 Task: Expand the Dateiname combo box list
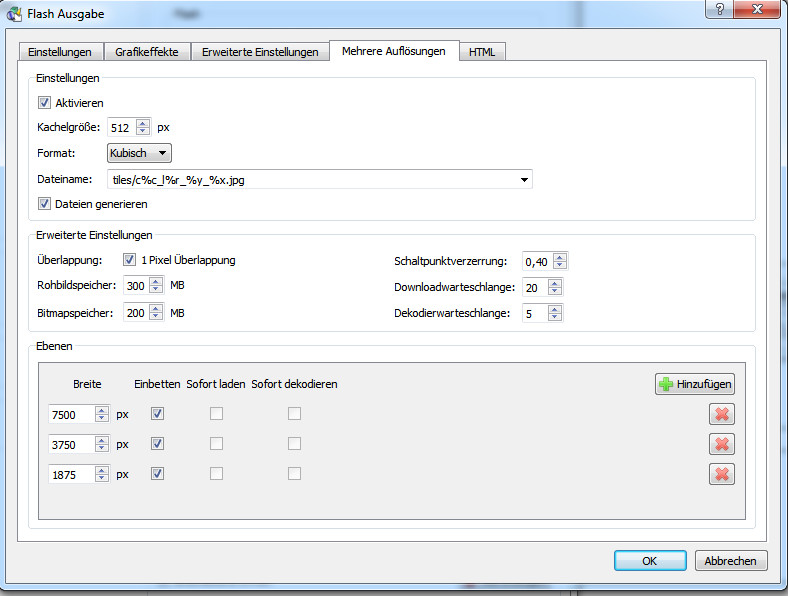[x=525, y=180]
